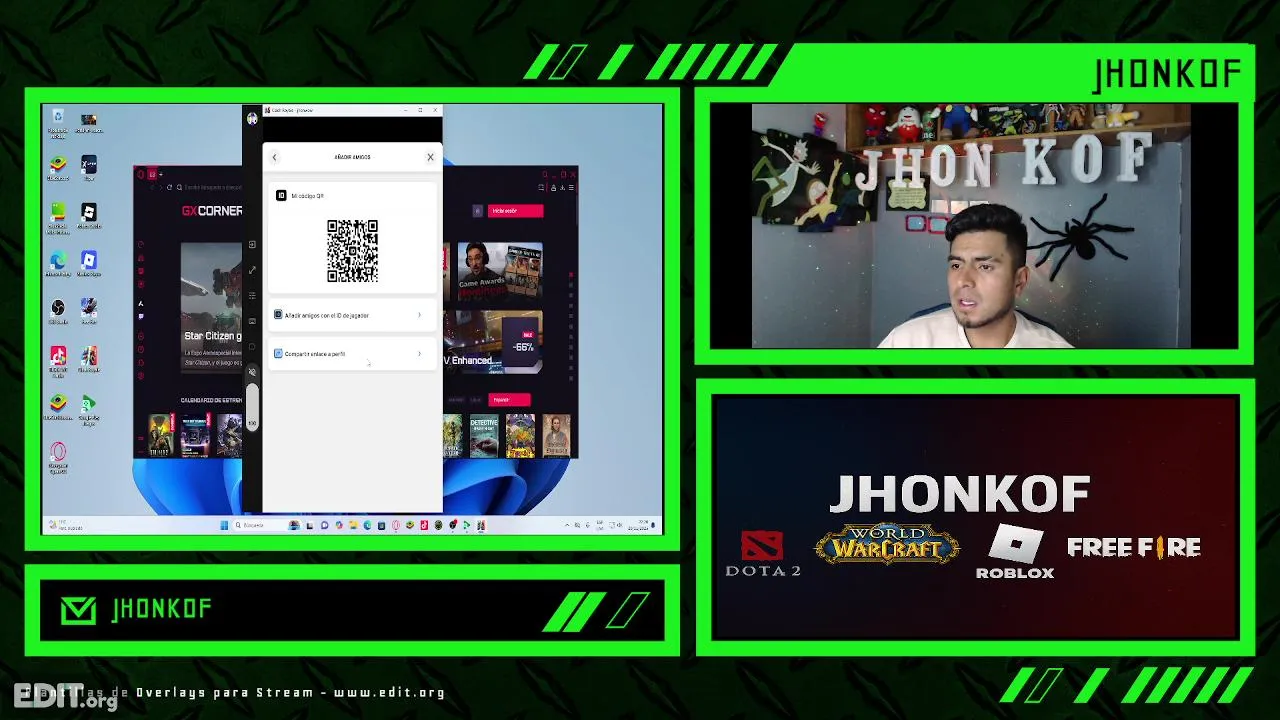Open Opera GX downloads toolbar icon
The image size is (1280, 720).
pyautogui.click(x=563, y=187)
